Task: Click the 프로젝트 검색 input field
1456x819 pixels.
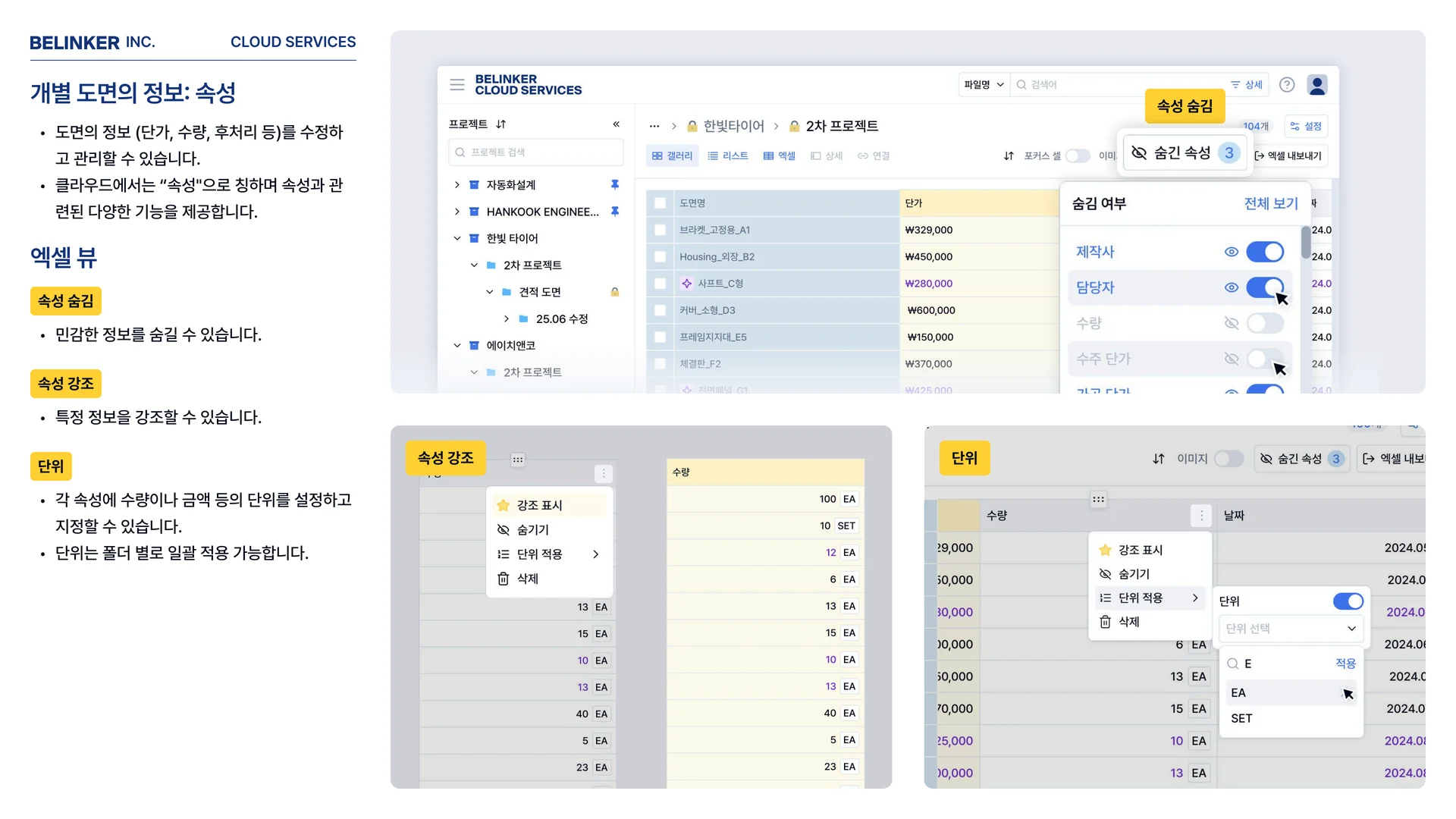Action: click(535, 152)
